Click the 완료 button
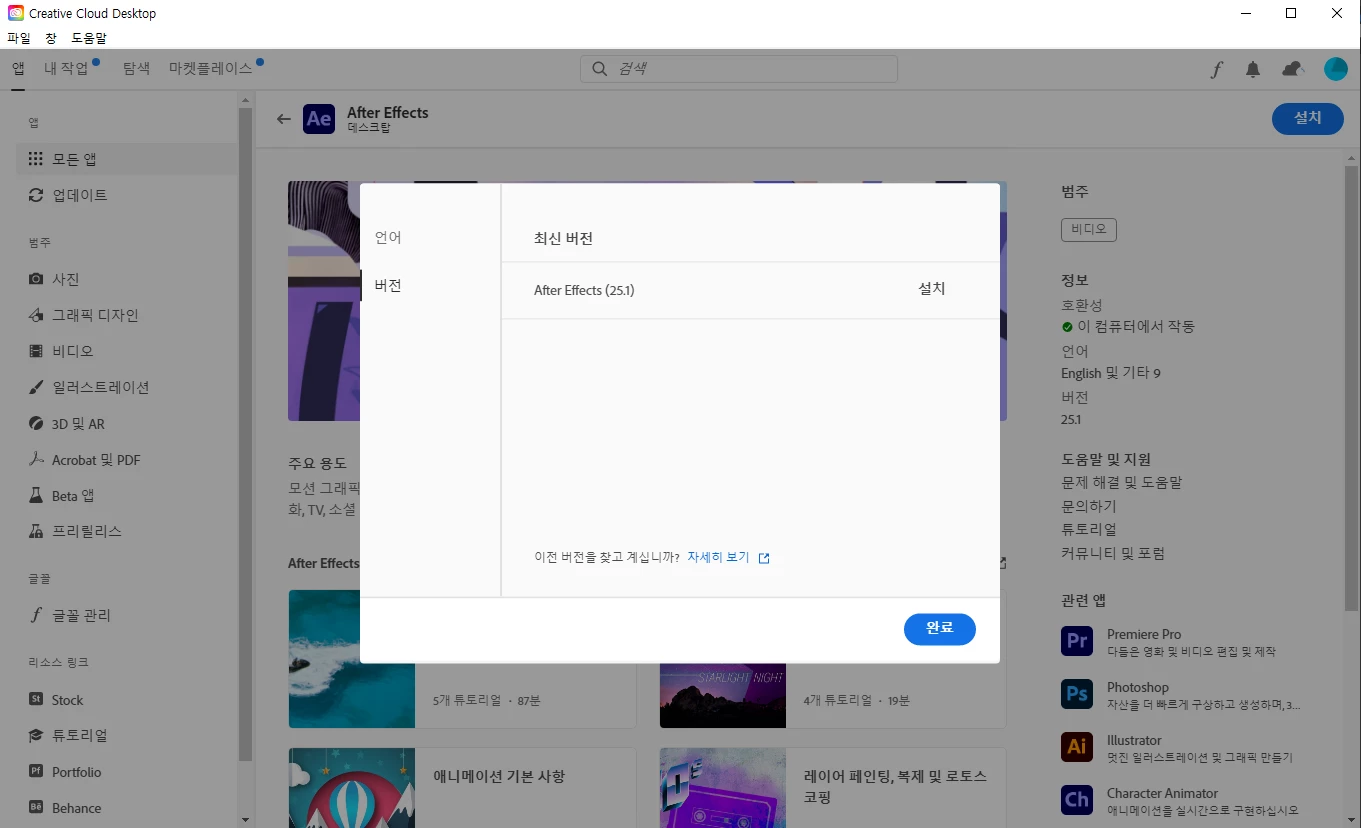The width and height of the screenshot is (1361, 828). click(940, 629)
